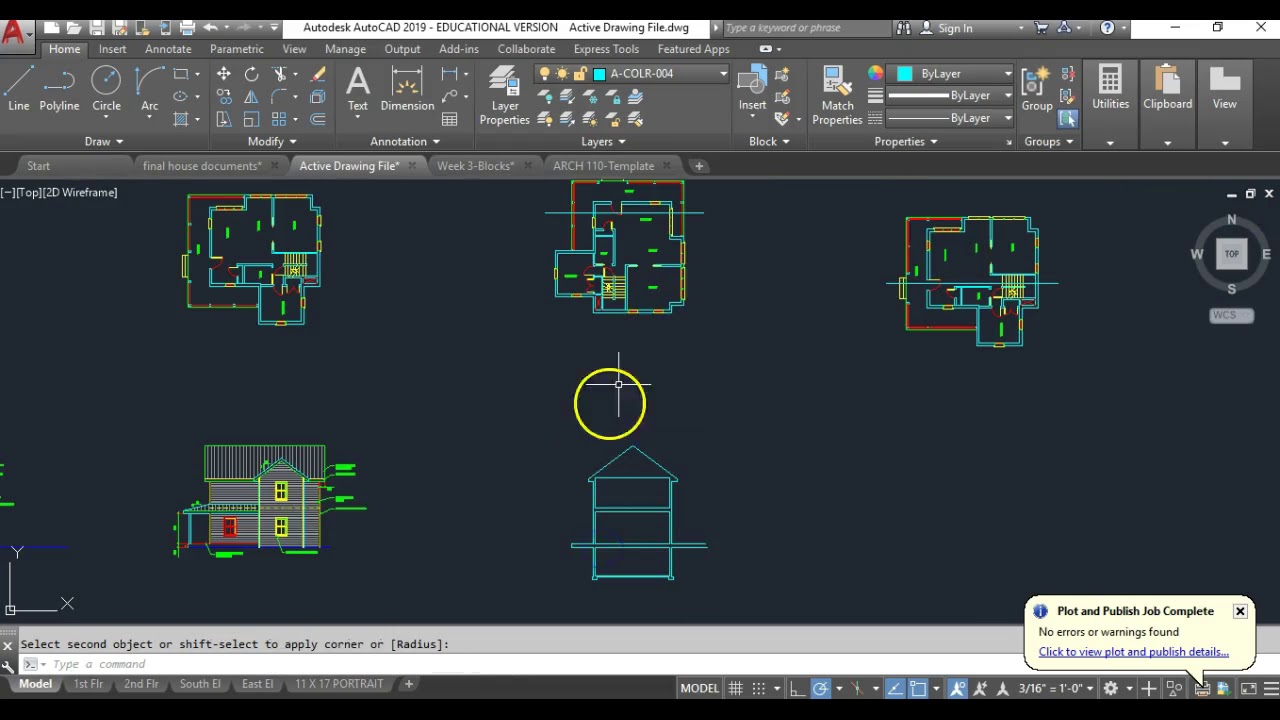The image size is (1280, 720).
Task: Switch to the 1st Flr layout tab
Action: [x=88, y=684]
